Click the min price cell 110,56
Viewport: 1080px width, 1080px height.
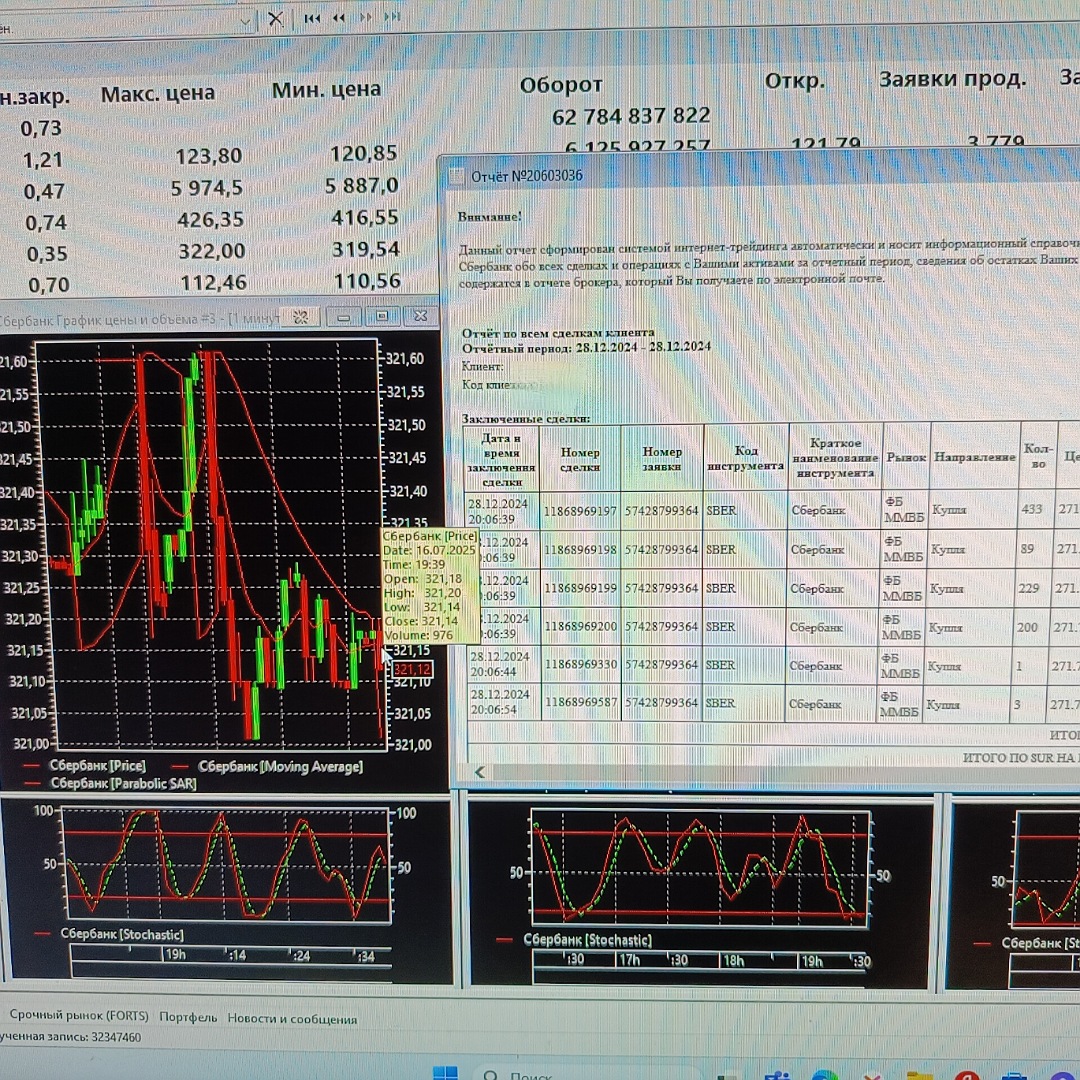[367, 280]
